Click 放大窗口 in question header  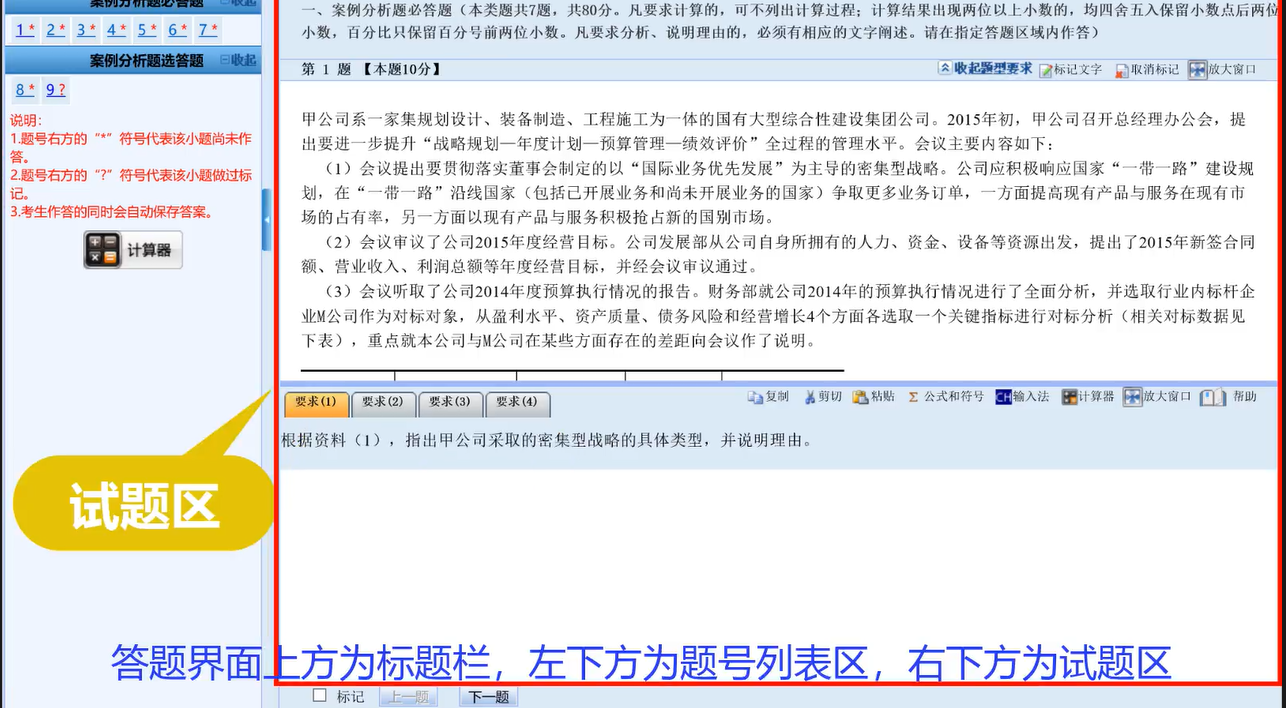pyautogui.click(x=1222, y=70)
